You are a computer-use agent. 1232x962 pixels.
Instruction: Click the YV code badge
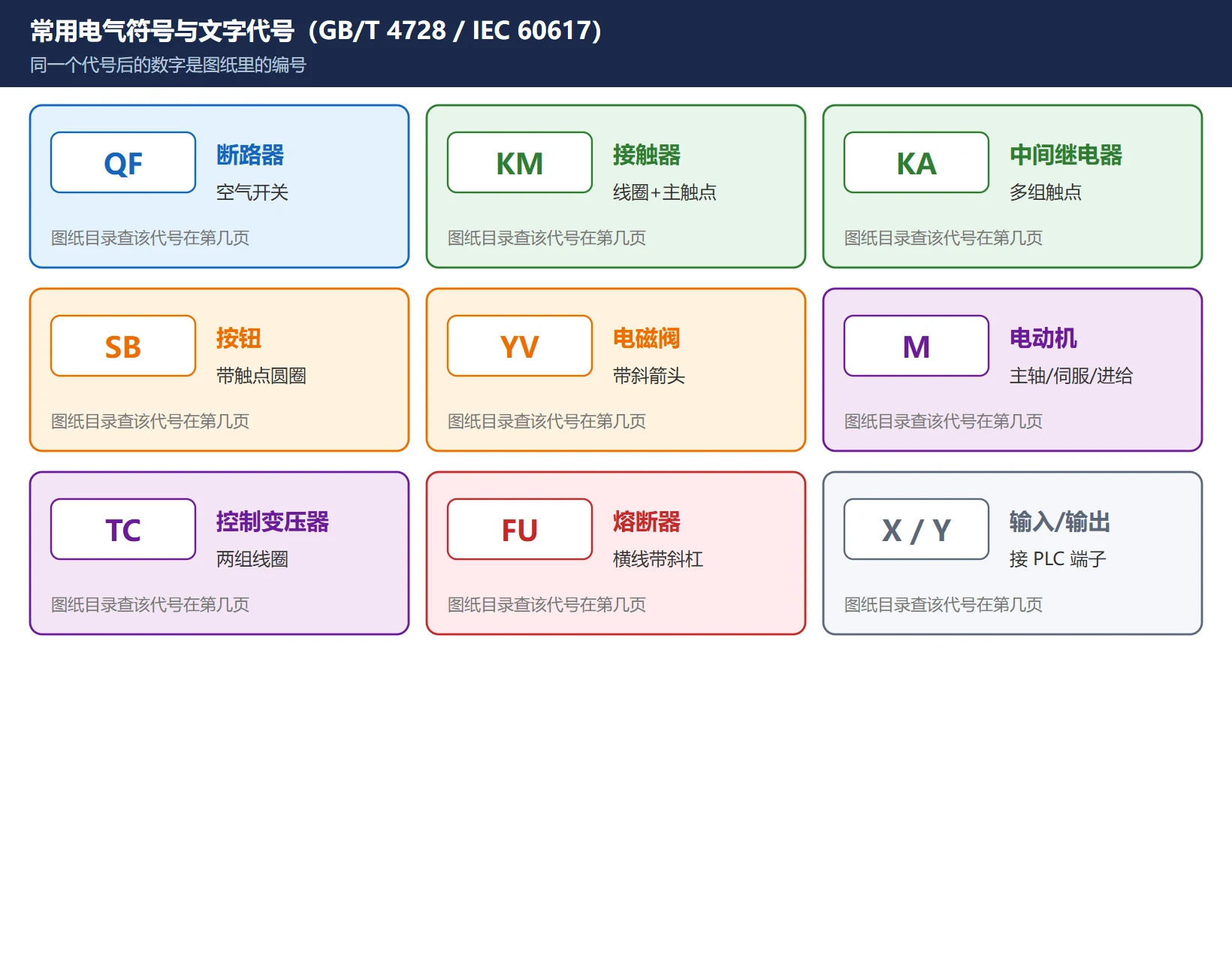pos(520,346)
